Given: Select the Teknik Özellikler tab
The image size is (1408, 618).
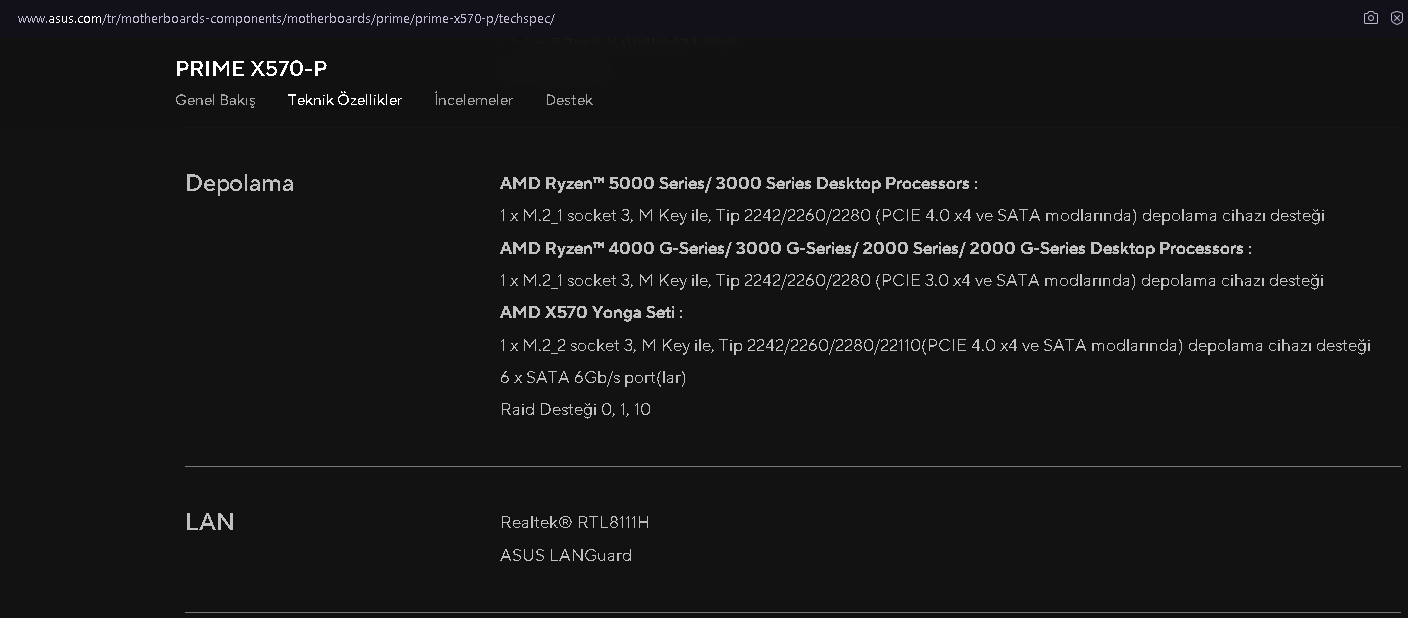Looking at the screenshot, I should pyautogui.click(x=345, y=100).
